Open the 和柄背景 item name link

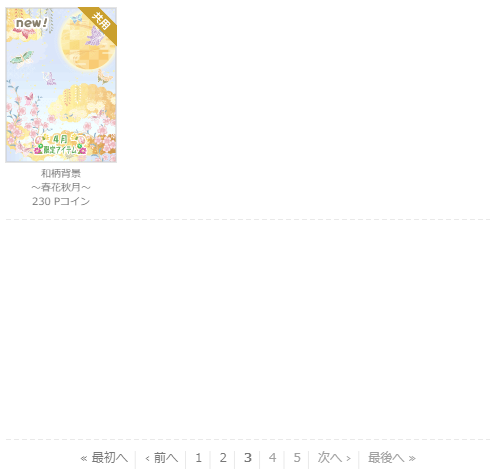61,173
